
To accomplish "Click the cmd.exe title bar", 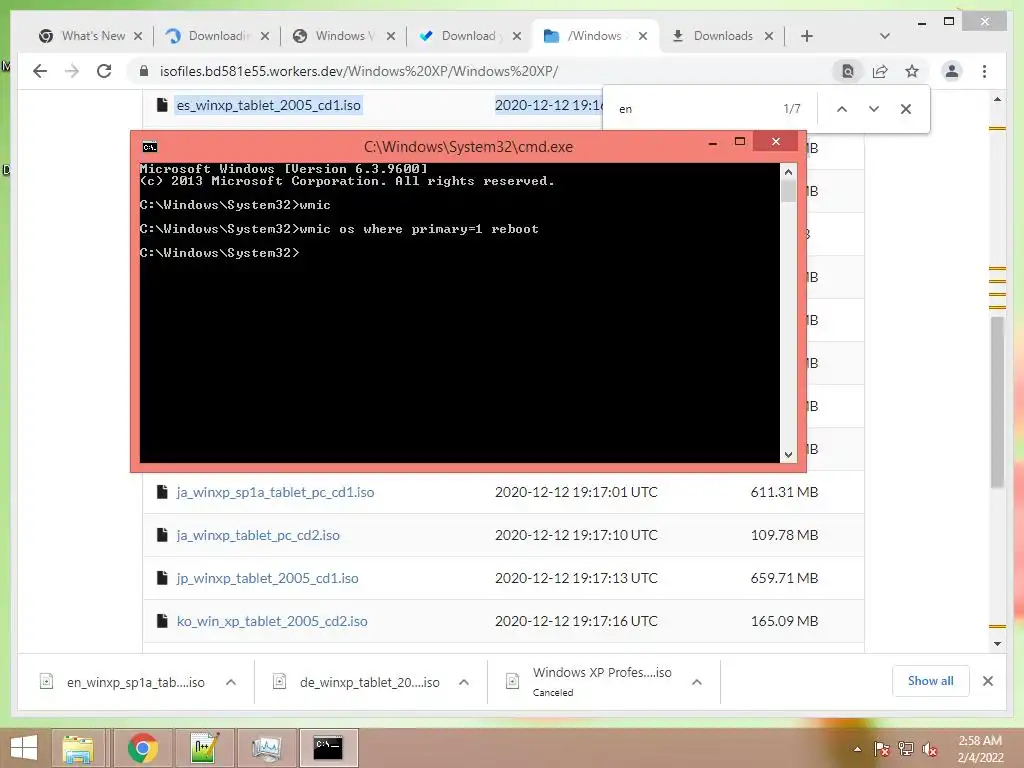I will pyautogui.click(x=468, y=147).
